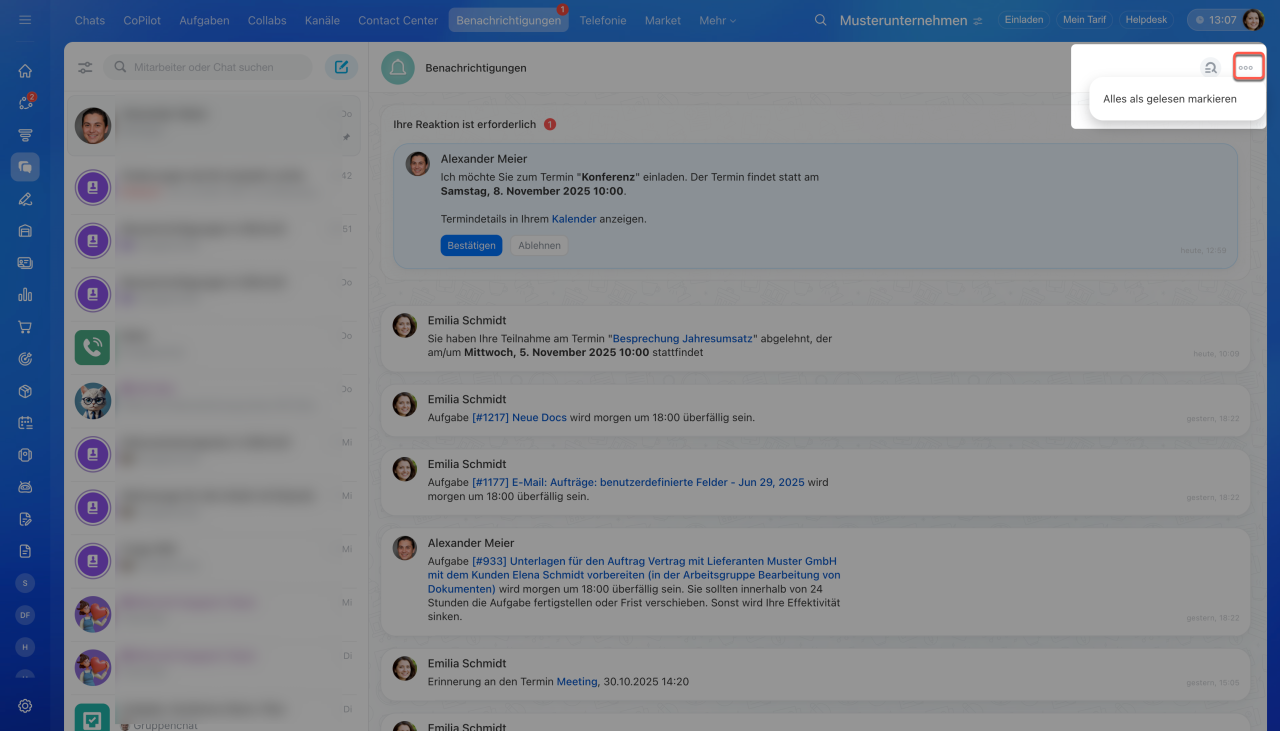Open the hamburger main menu

point(25,20)
